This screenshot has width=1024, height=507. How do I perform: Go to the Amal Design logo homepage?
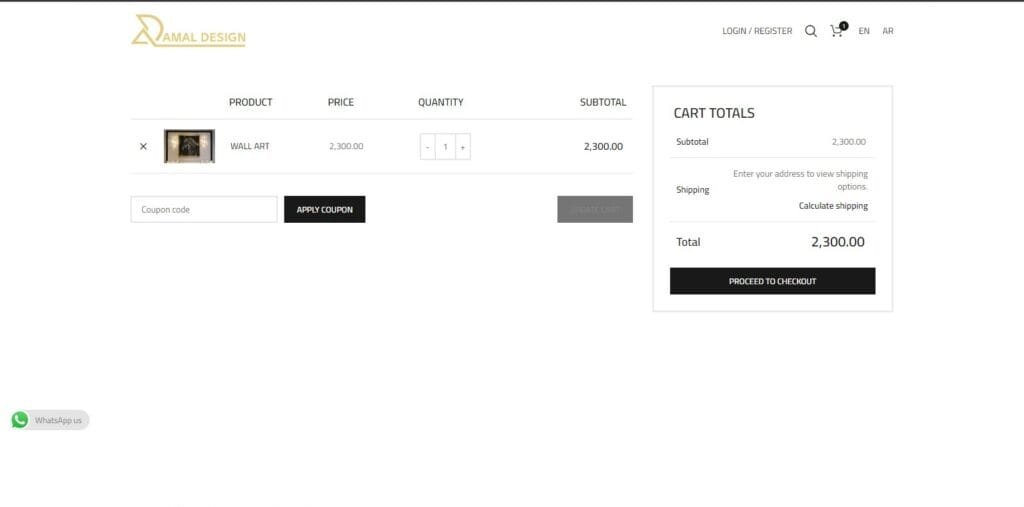tap(189, 31)
